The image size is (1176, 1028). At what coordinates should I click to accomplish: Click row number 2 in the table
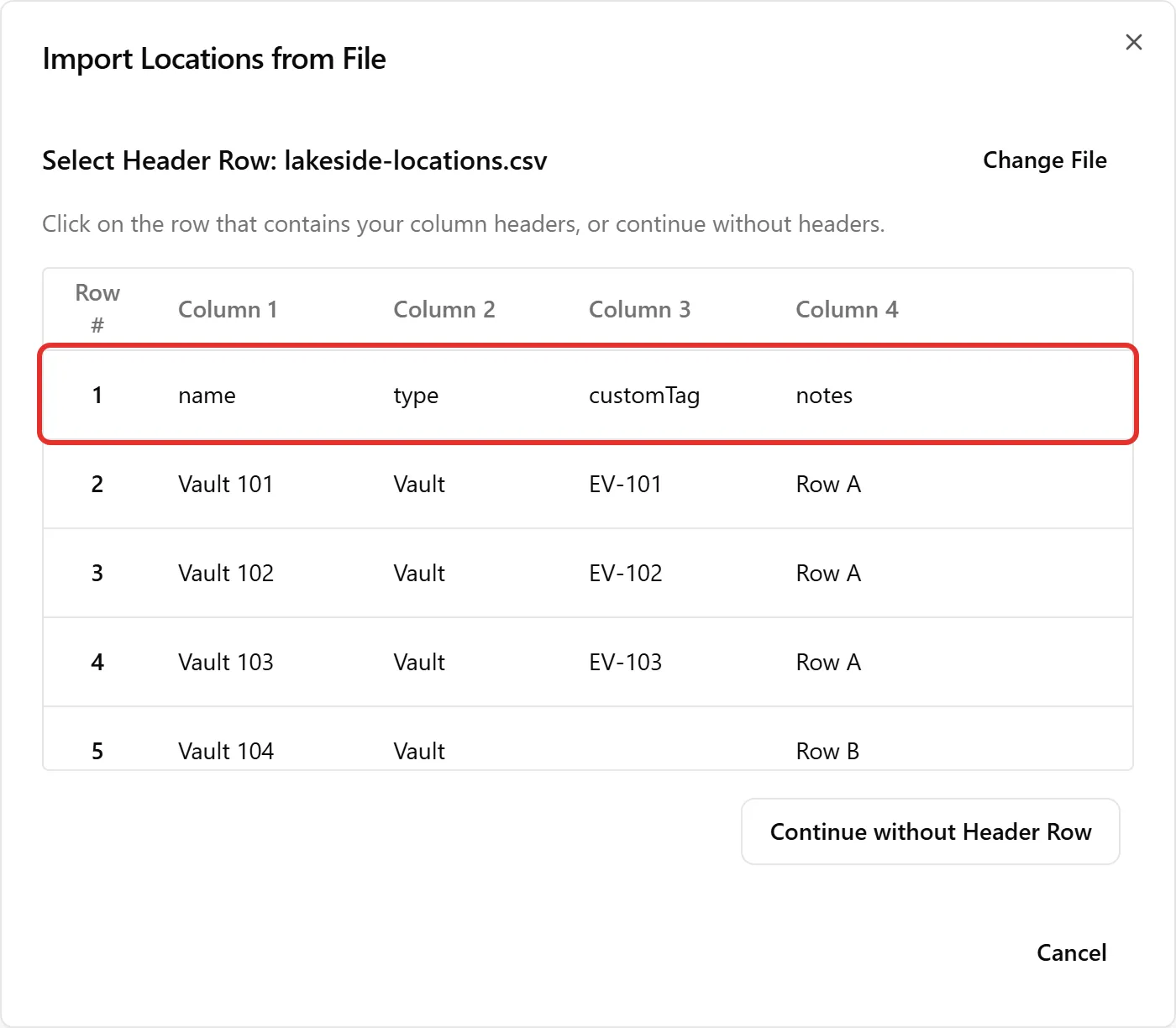pyautogui.click(x=97, y=485)
